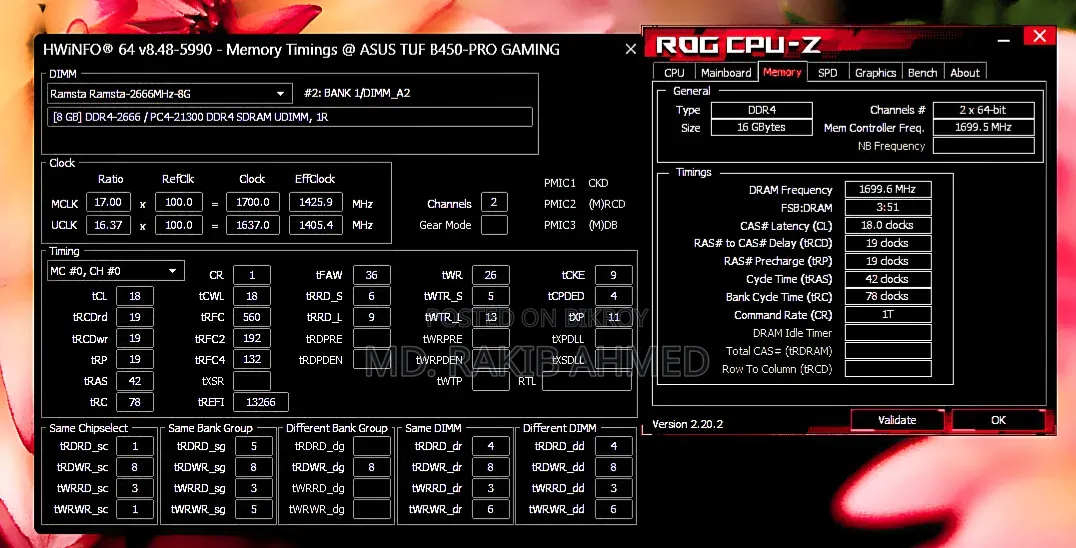The height and width of the screenshot is (548, 1076).
Task: Open the CPU tab in CPU-Z
Action: point(674,73)
